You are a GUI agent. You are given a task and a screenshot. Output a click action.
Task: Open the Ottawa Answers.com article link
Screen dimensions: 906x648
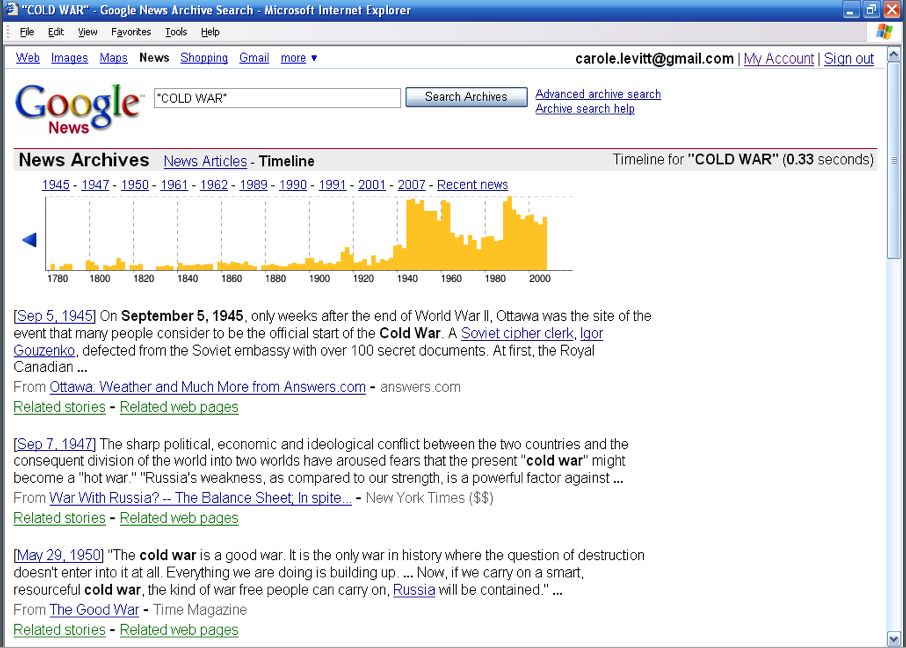pos(207,387)
